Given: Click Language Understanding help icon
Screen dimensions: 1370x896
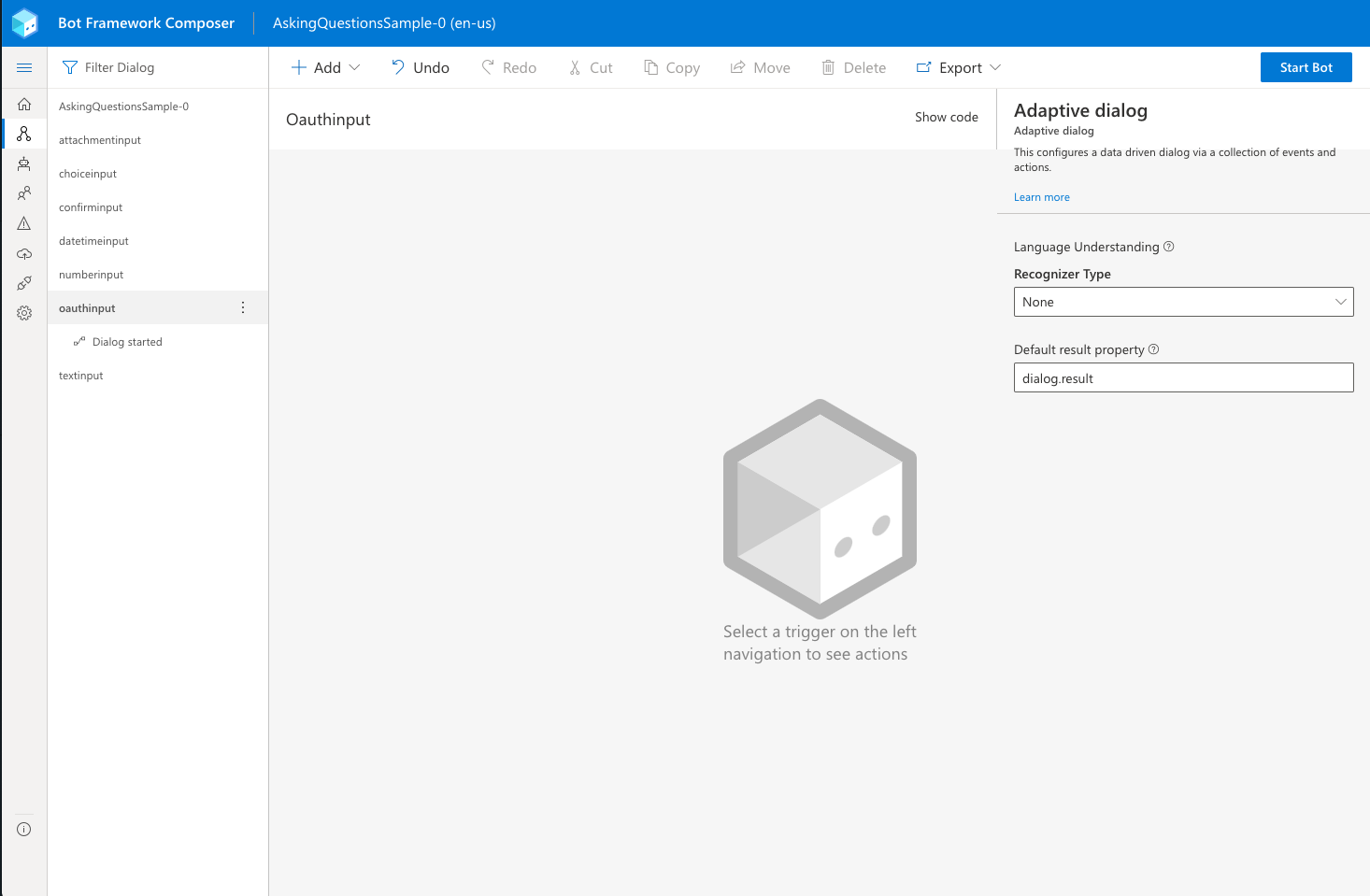Looking at the screenshot, I should point(1169,247).
